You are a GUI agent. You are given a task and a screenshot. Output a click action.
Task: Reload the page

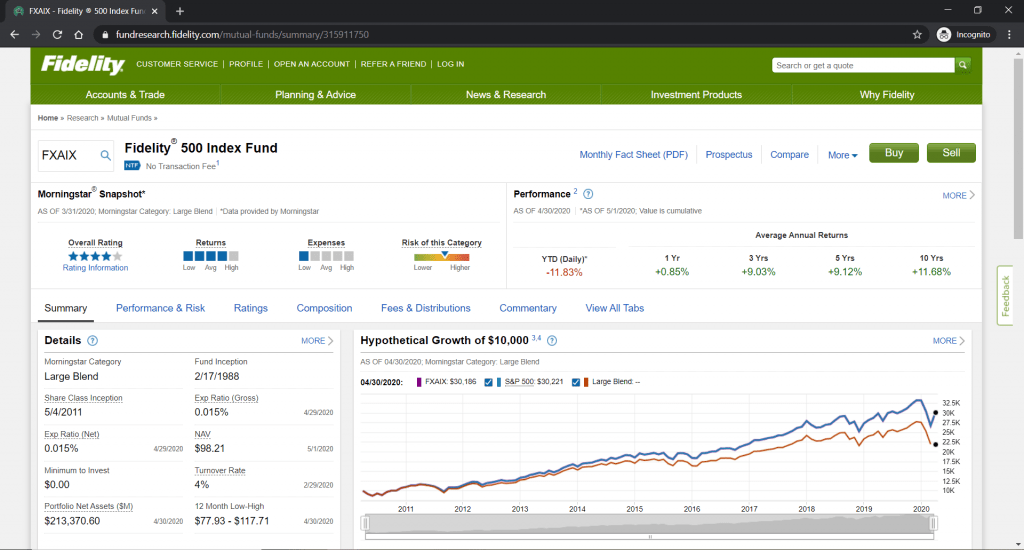pos(57,35)
